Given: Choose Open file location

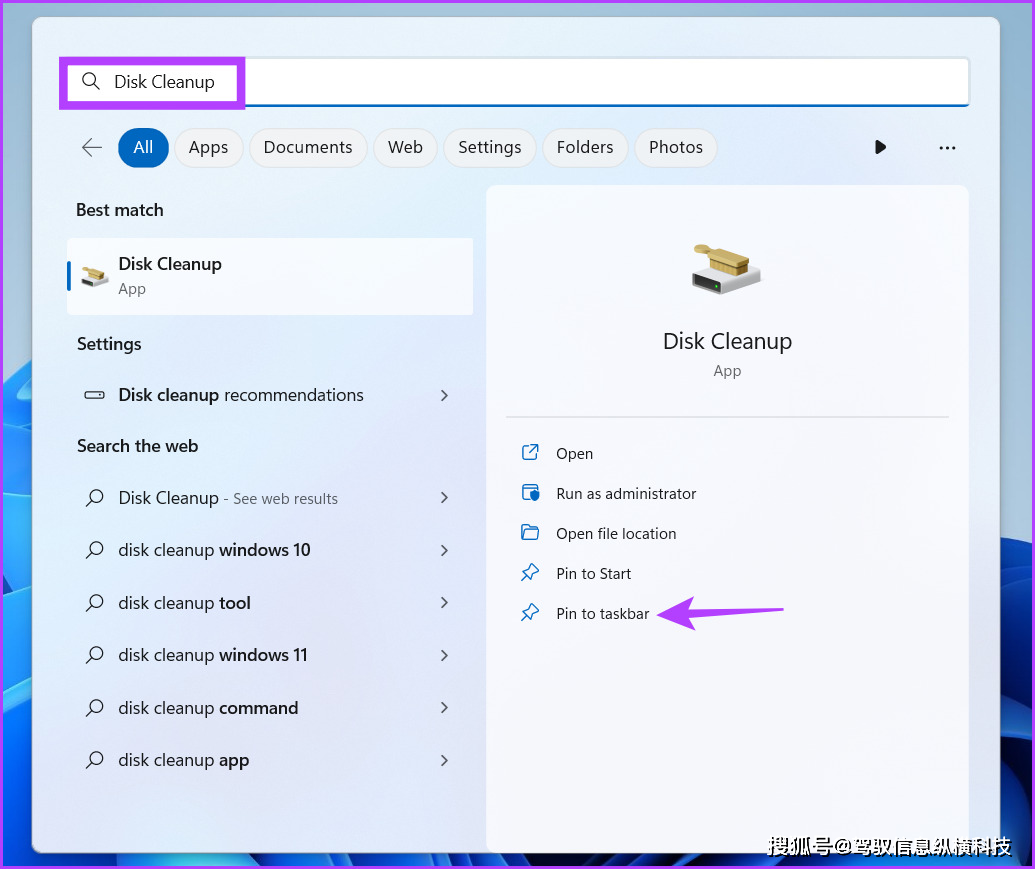Looking at the screenshot, I should (616, 534).
